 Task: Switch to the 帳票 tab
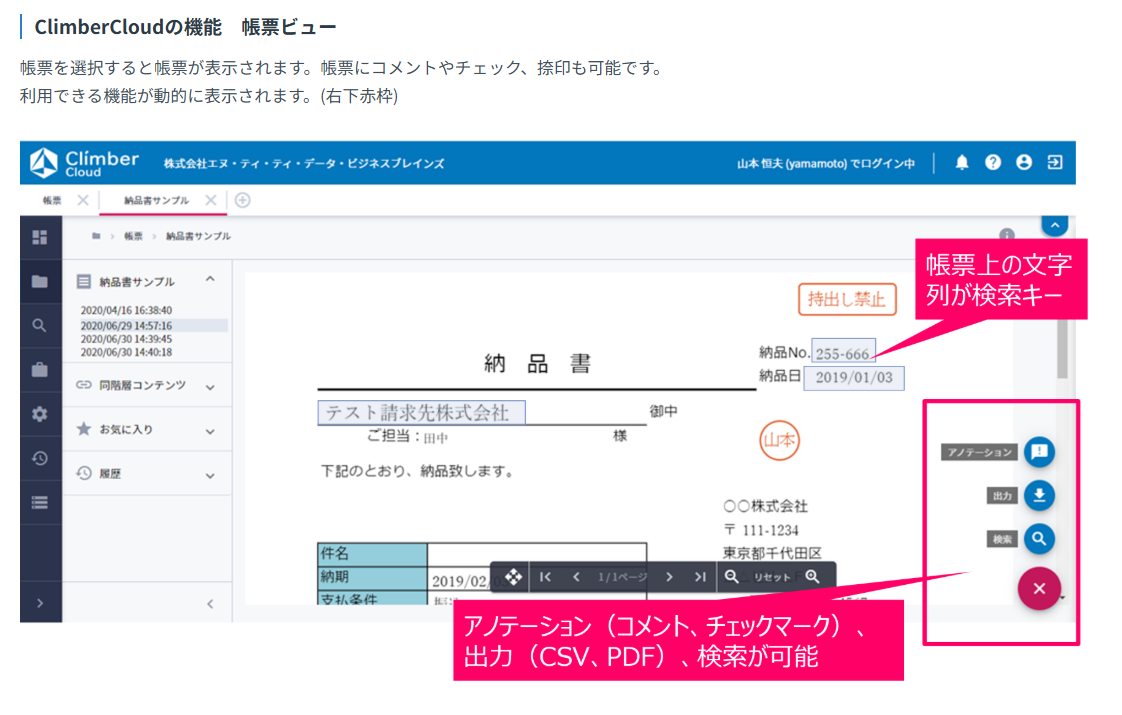pyautogui.click(x=51, y=201)
